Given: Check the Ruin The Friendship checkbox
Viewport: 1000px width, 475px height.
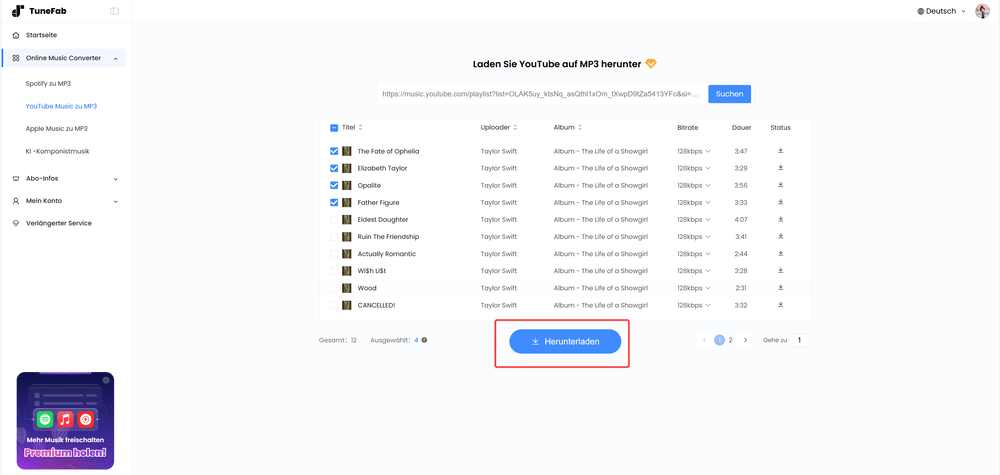Looking at the screenshot, I should (334, 237).
